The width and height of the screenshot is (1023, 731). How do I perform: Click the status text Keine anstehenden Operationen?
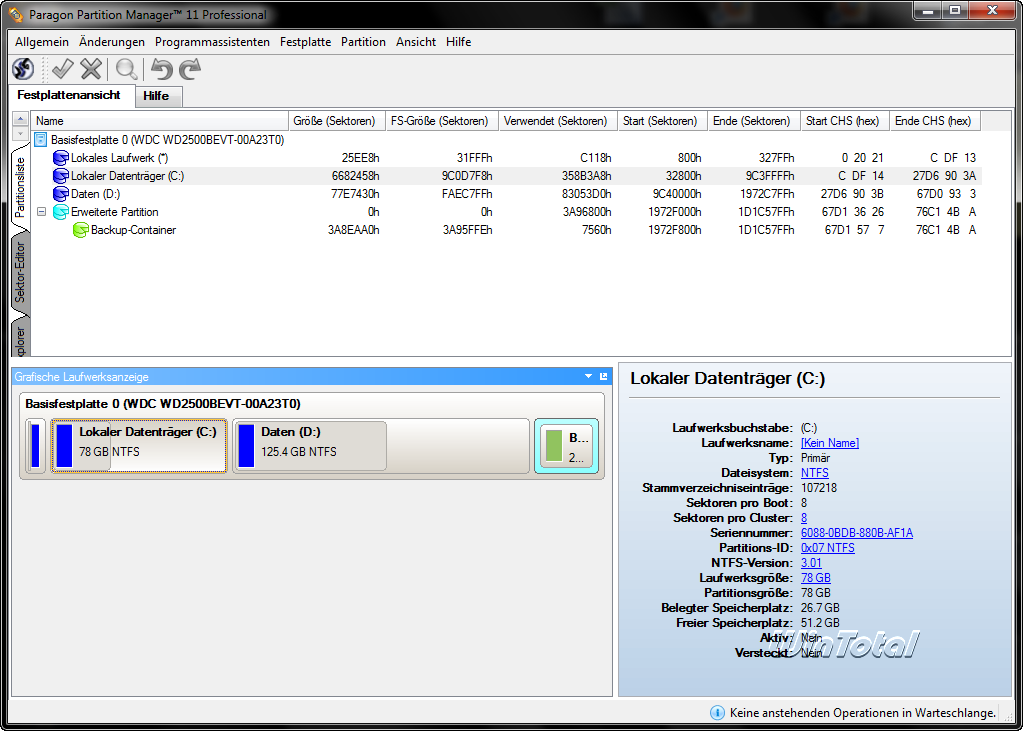[x=863, y=712]
